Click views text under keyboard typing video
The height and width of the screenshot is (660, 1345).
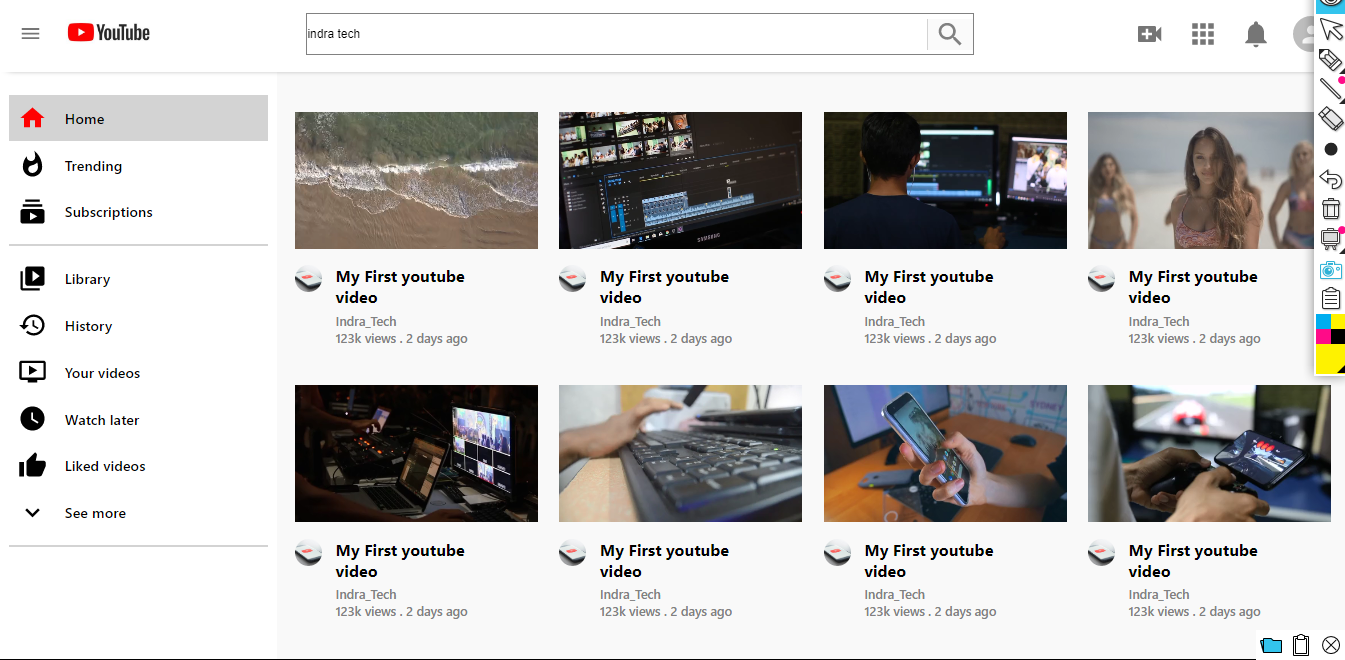(666, 612)
